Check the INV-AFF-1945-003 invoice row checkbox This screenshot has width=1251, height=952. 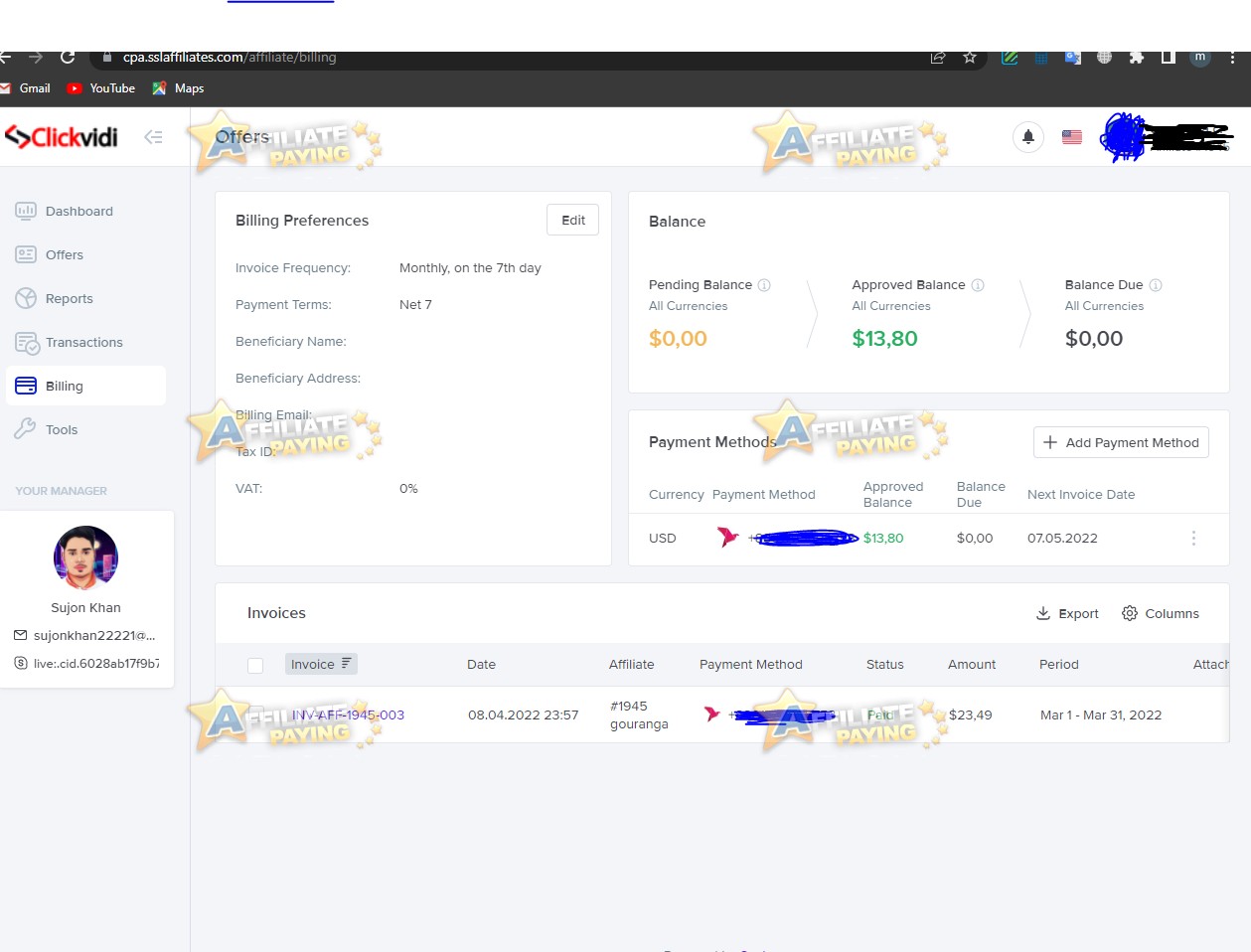[x=254, y=714]
